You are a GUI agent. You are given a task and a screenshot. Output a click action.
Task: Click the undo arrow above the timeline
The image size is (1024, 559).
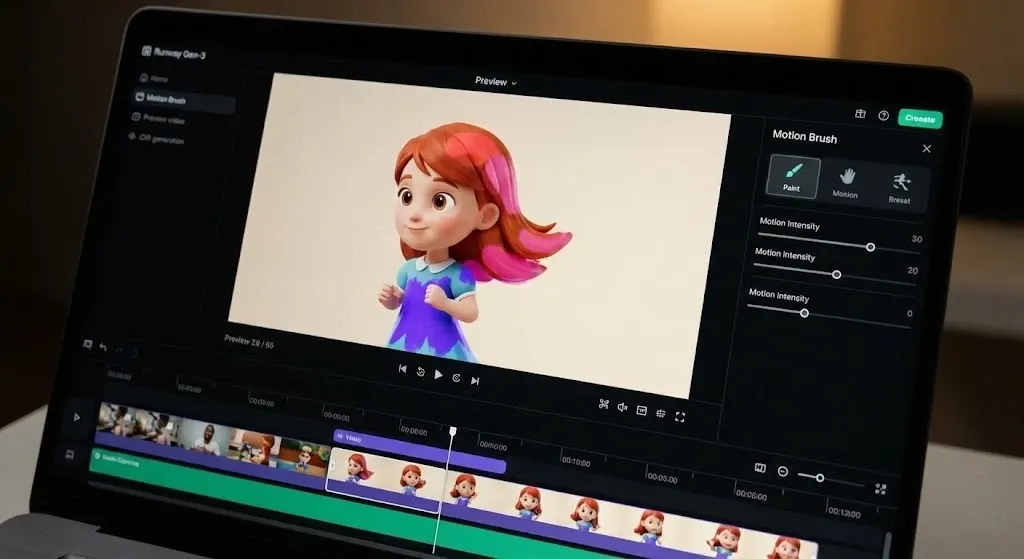click(102, 348)
